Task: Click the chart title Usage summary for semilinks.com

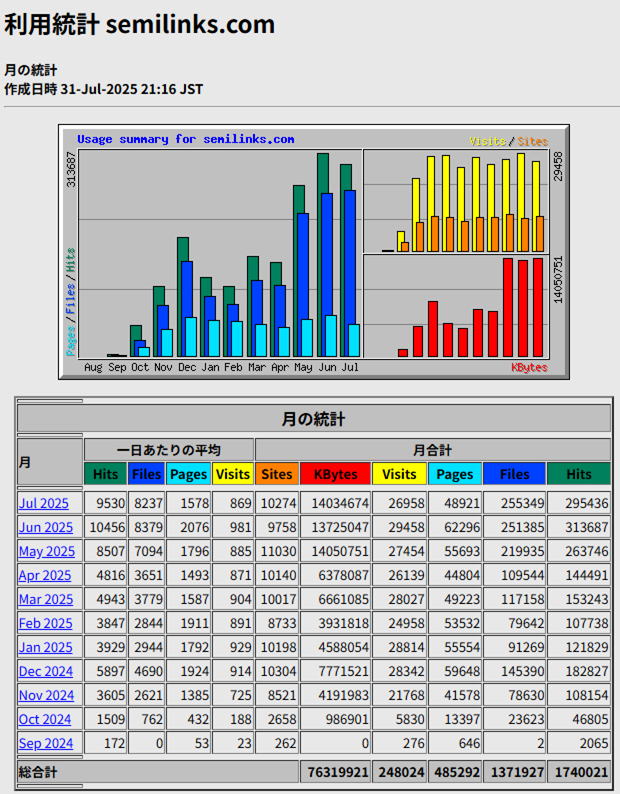Action: point(185,139)
